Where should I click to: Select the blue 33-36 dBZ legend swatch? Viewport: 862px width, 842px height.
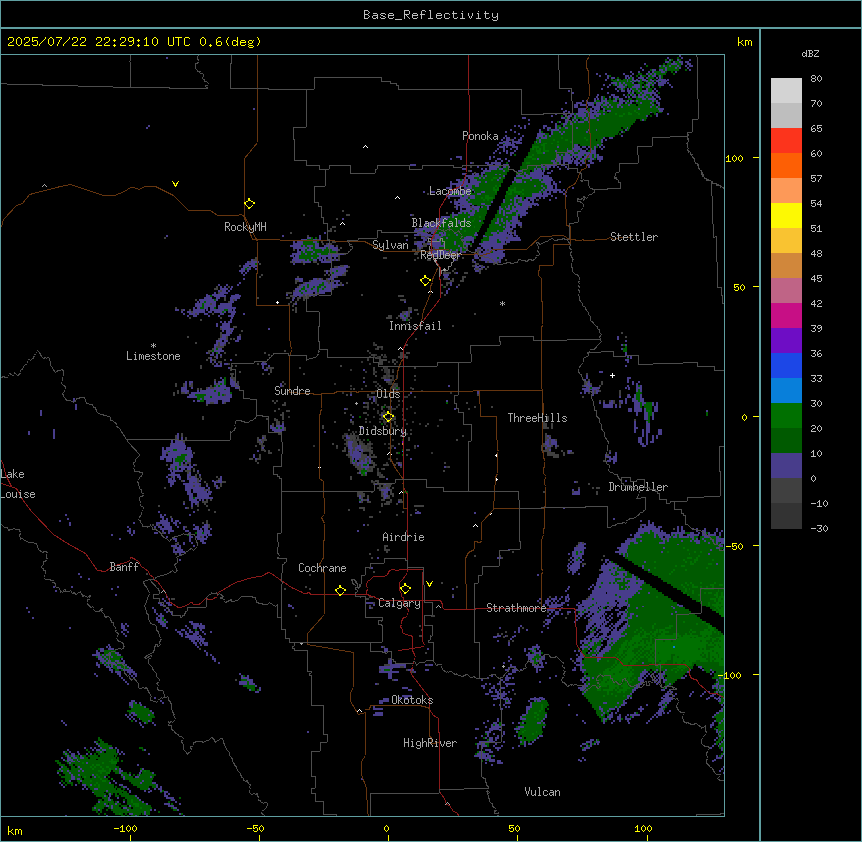786,365
